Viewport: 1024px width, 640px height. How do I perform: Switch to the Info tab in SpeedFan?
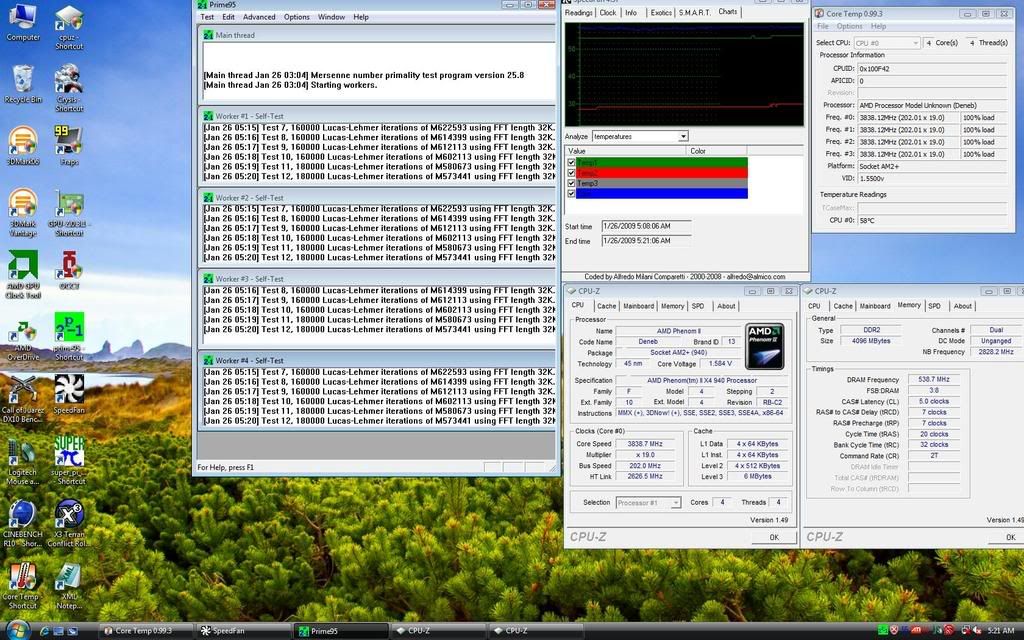(631, 12)
